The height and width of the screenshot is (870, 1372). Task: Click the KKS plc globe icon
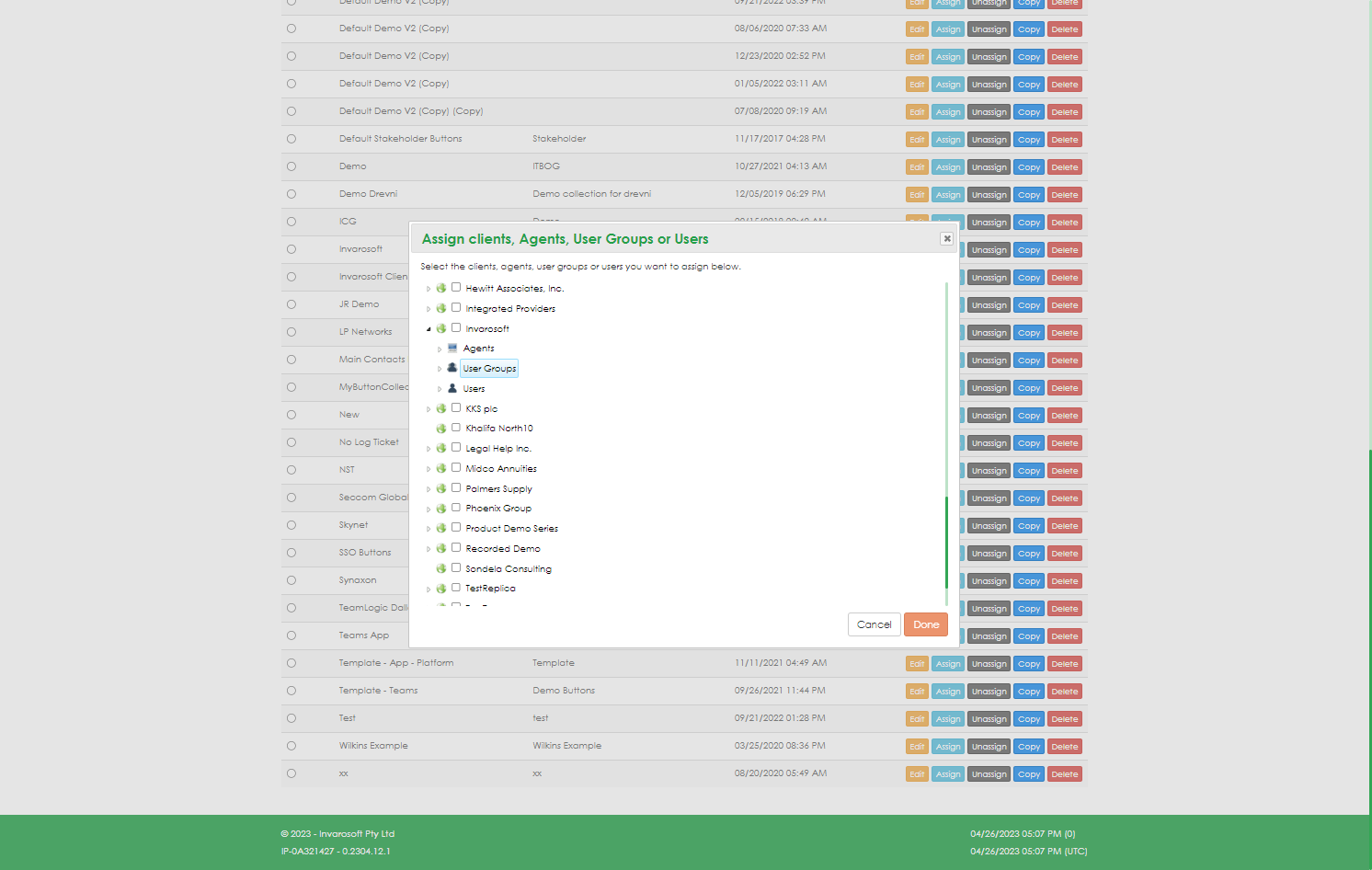(441, 408)
